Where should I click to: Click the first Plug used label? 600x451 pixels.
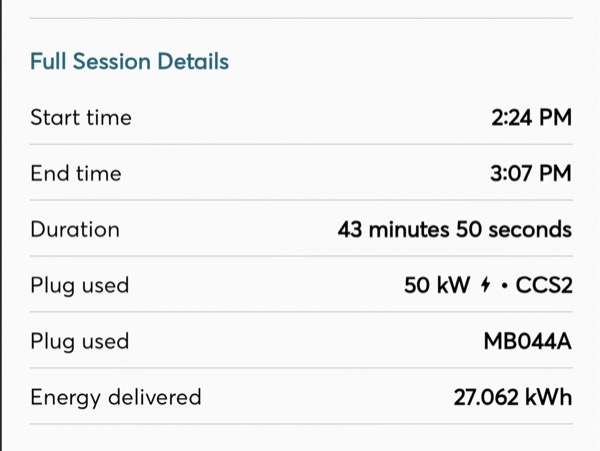pyautogui.click(x=80, y=286)
